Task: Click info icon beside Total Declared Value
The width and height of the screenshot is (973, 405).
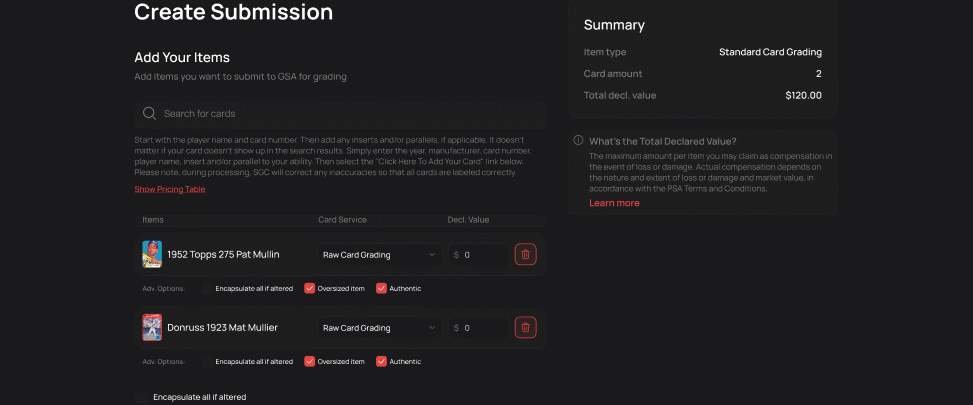Action: coord(578,141)
